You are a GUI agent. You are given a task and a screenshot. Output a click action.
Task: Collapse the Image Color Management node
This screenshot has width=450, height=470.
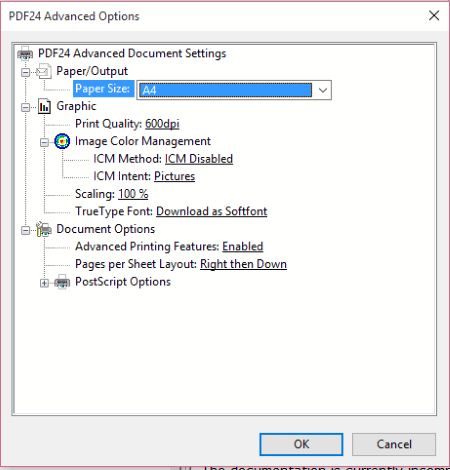44,143
